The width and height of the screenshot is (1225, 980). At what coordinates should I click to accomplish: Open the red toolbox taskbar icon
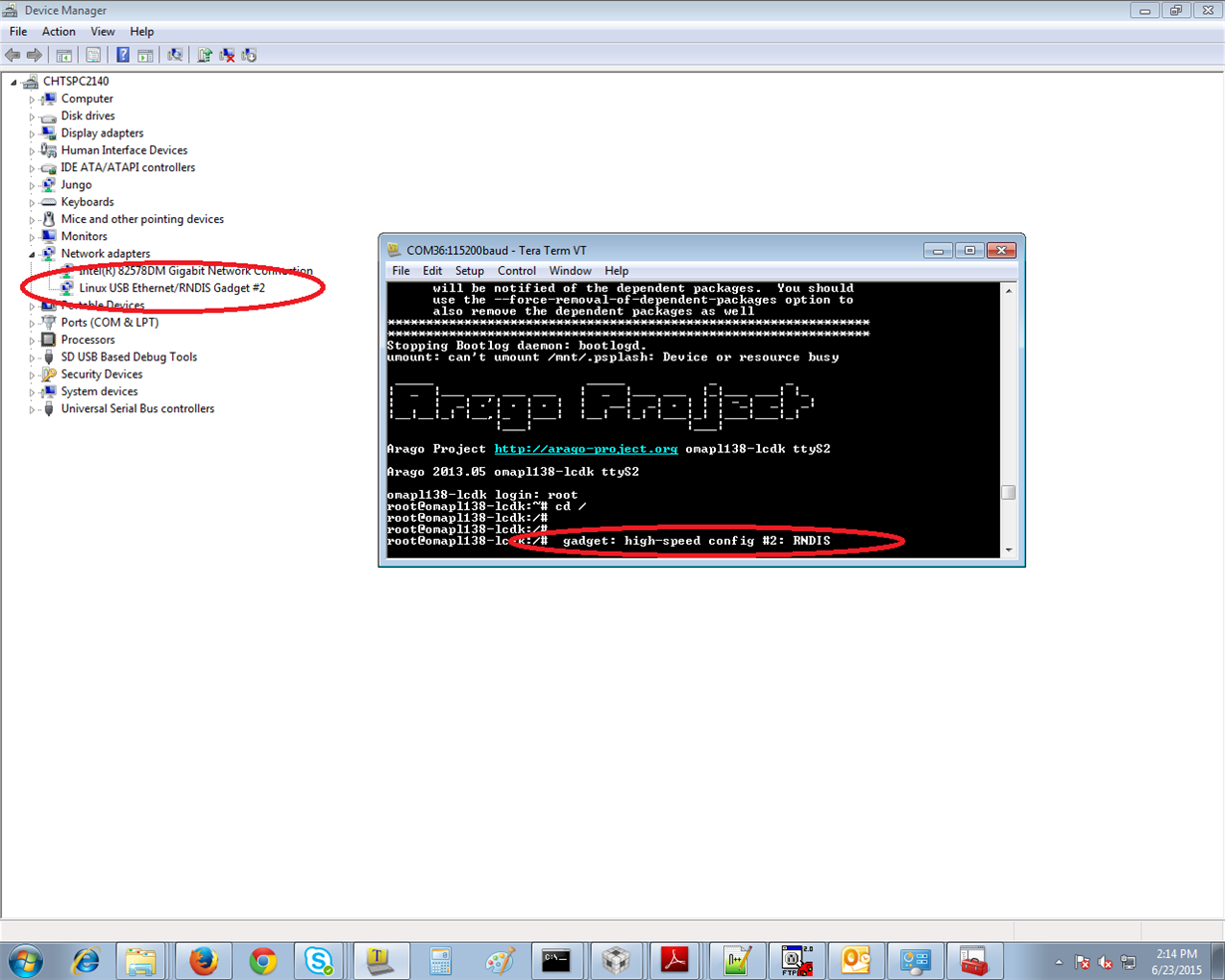tap(973, 961)
